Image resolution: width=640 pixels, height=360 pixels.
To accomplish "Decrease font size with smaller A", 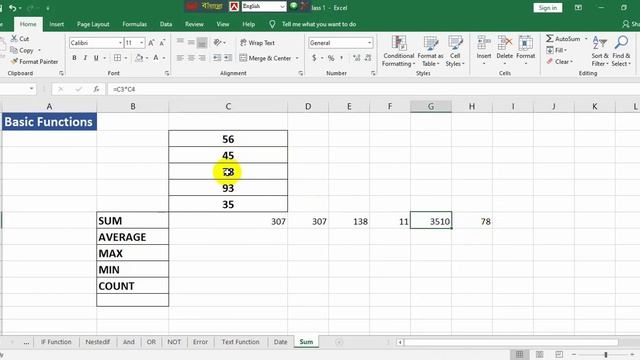I will pyautogui.click(x=162, y=43).
